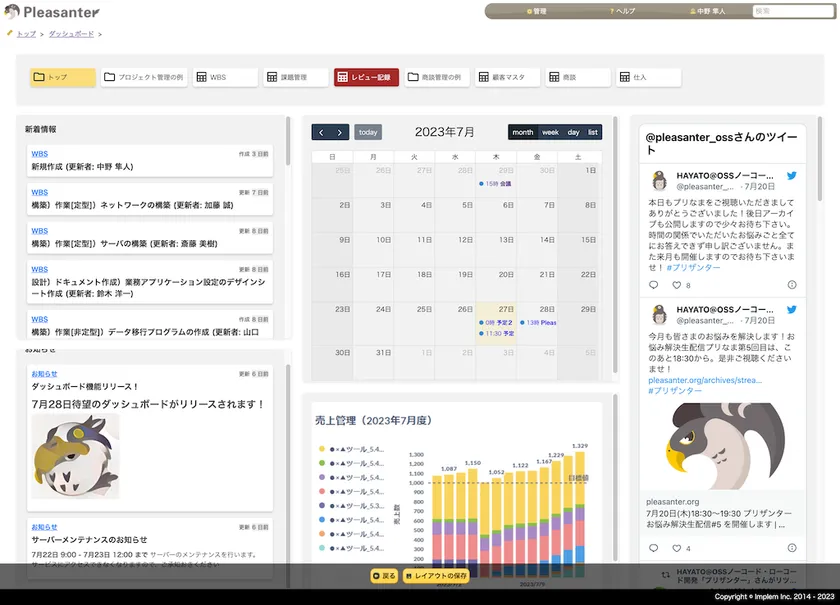Viewport: 840px width, 605px height.
Task: Click the Twitter bird icon on first tweet
Action: 792,176
